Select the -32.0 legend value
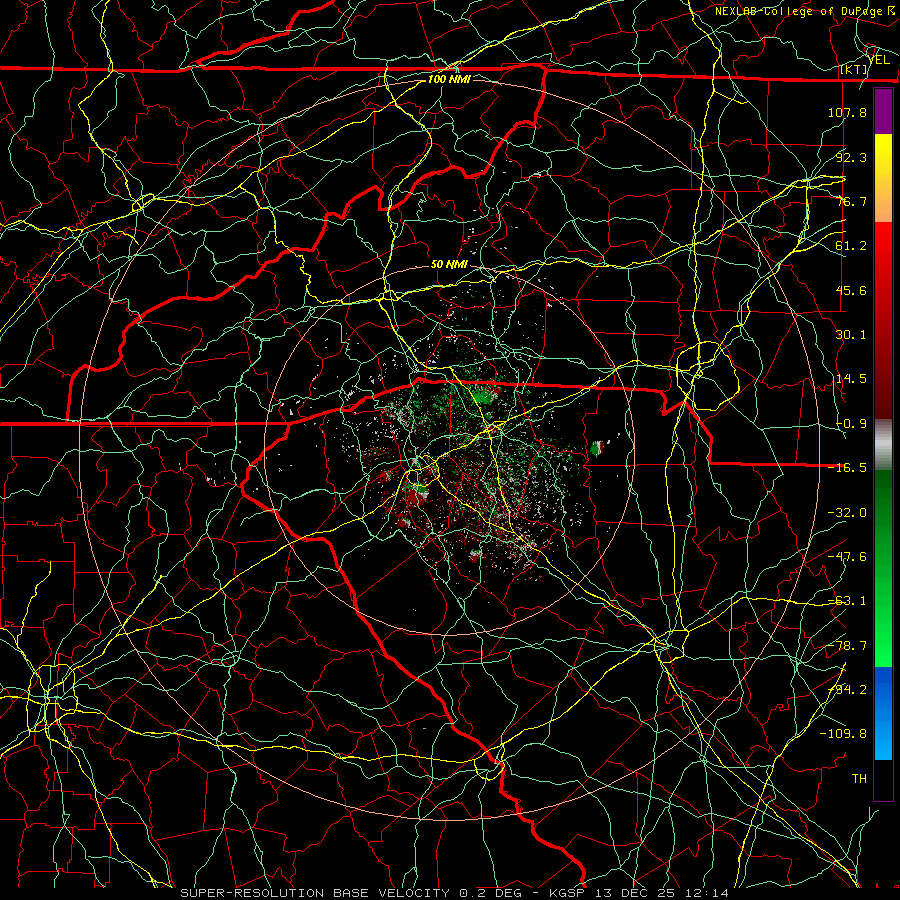Image resolution: width=900 pixels, height=900 pixels. 847,513
